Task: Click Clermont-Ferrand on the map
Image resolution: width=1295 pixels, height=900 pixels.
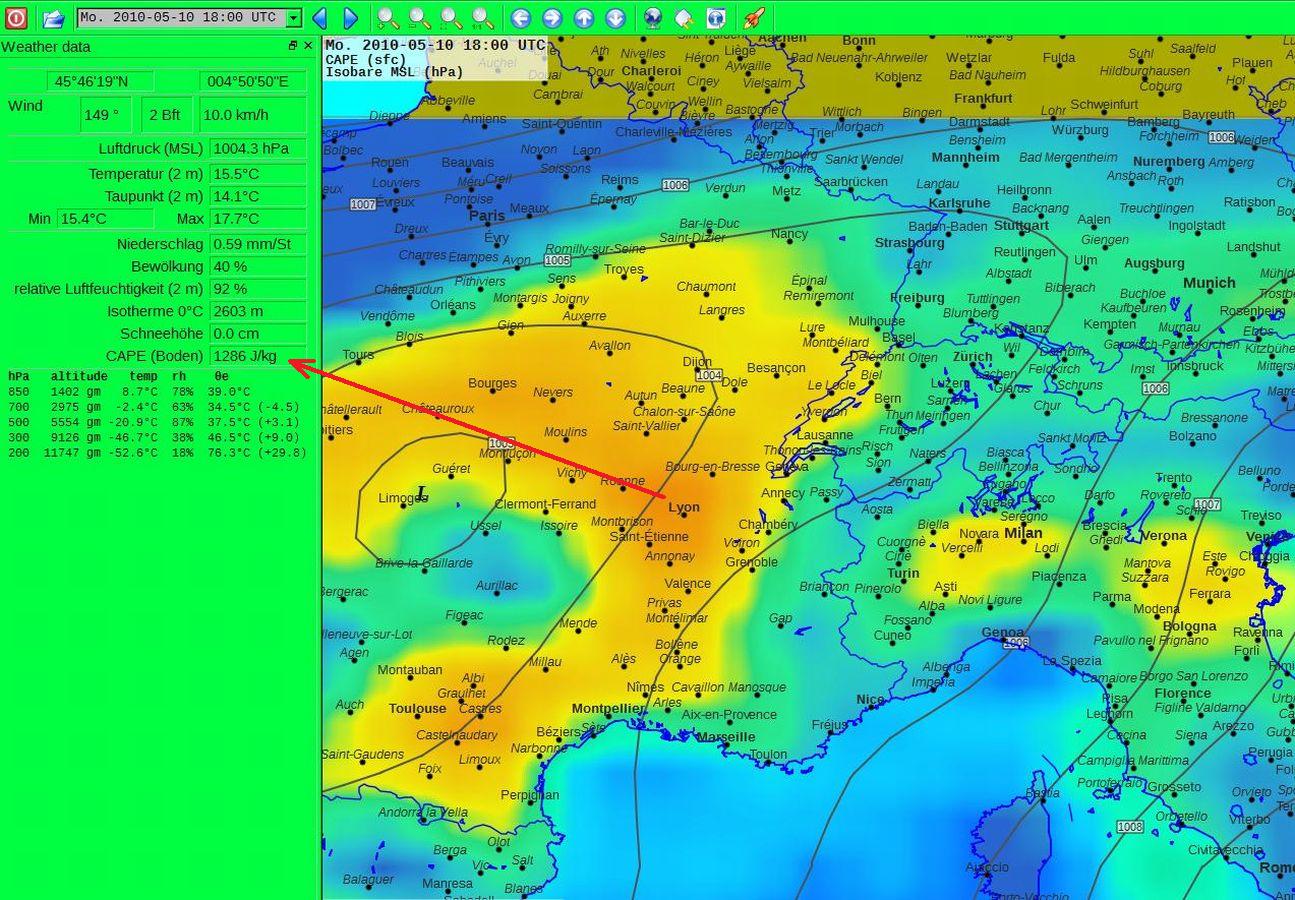Action: pyautogui.click(x=545, y=505)
